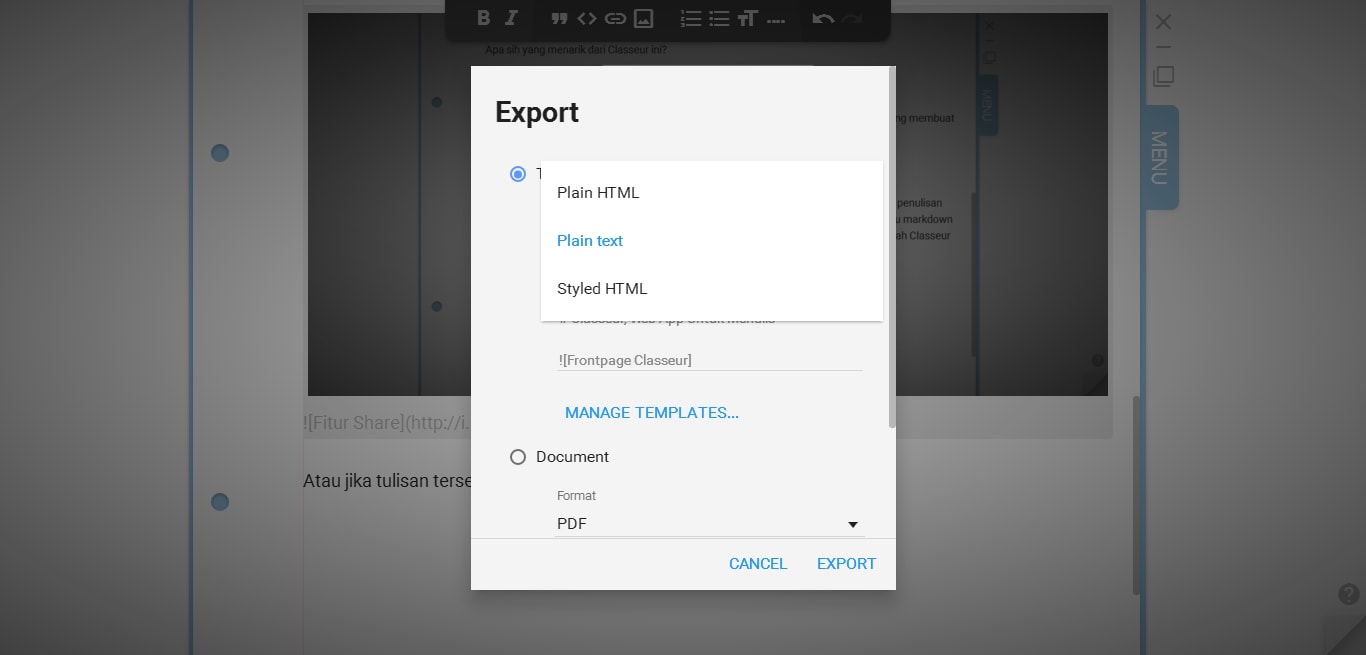Click the '![Frontpage Classeur]' preview field

click(710, 360)
